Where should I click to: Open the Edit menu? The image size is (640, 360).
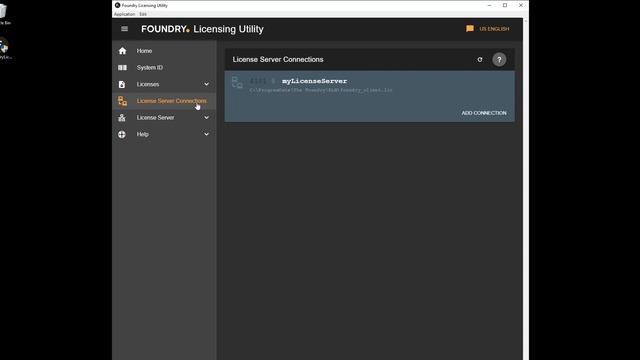click(143, 14)
